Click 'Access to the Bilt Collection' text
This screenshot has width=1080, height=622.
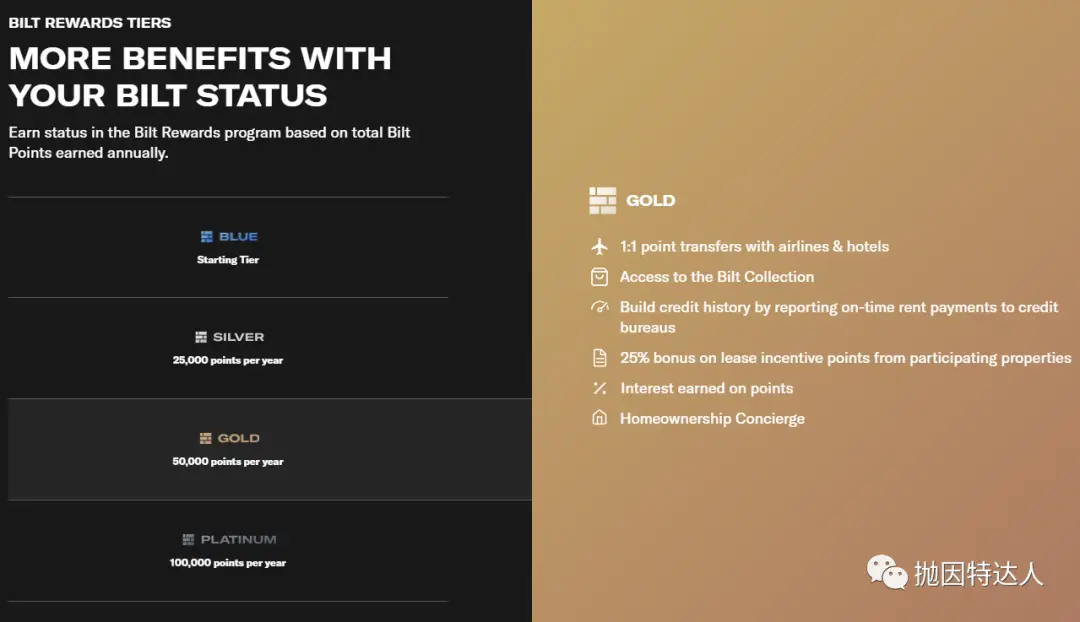(717, 277)
